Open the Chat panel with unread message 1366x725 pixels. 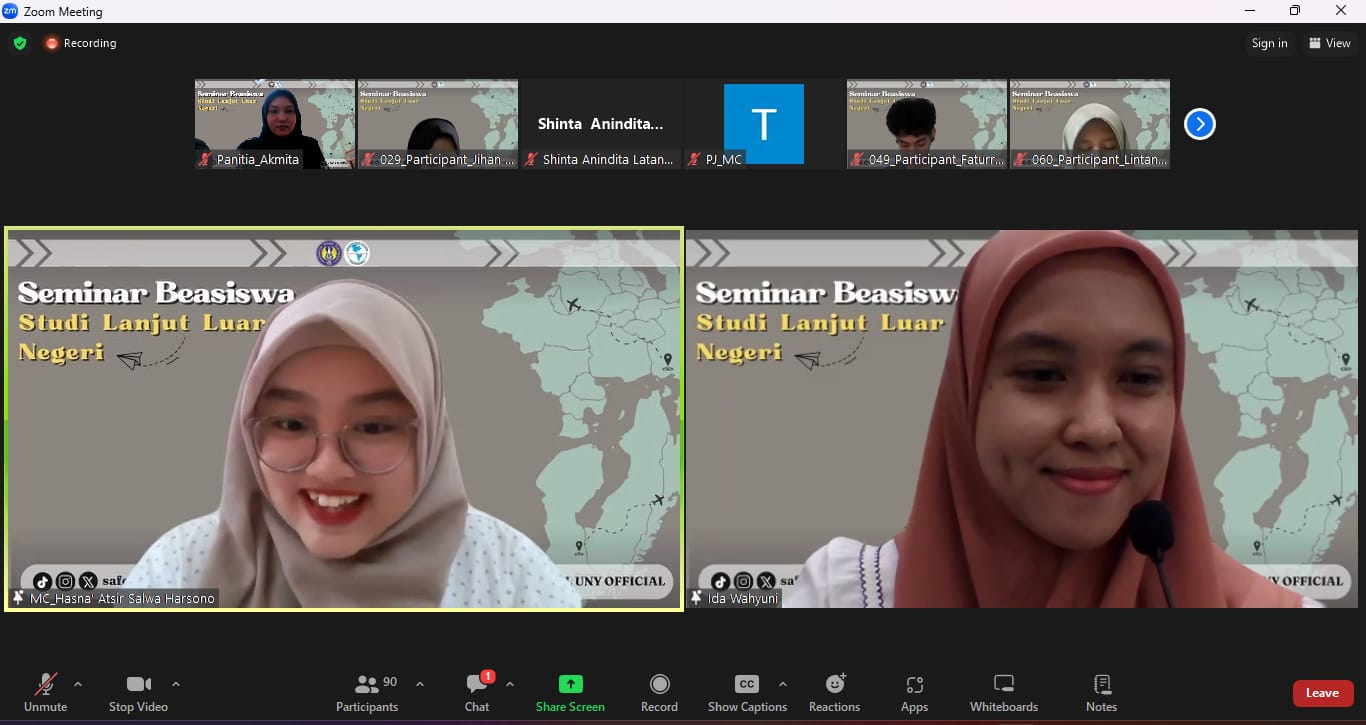point(477,693)
